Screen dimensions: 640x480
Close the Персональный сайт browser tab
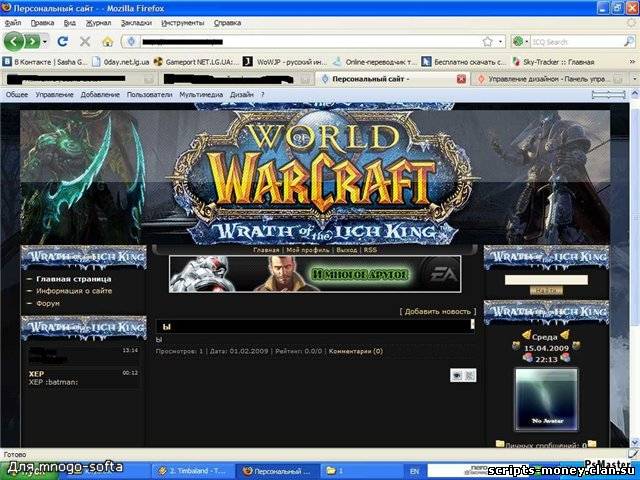pos(461,78)
